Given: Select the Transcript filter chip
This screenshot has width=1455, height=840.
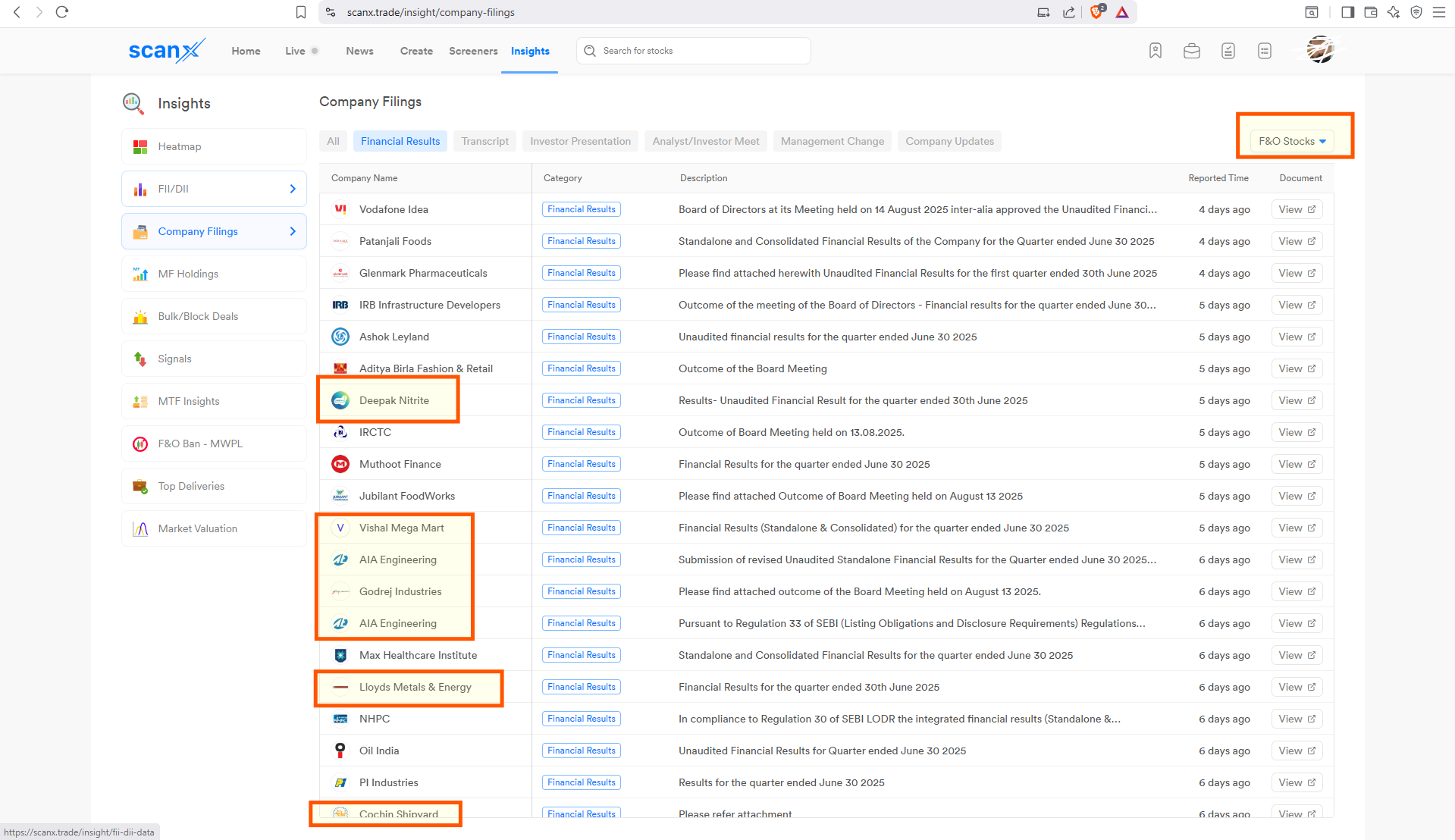Looking at the screenshot, I should click(484, 141).
